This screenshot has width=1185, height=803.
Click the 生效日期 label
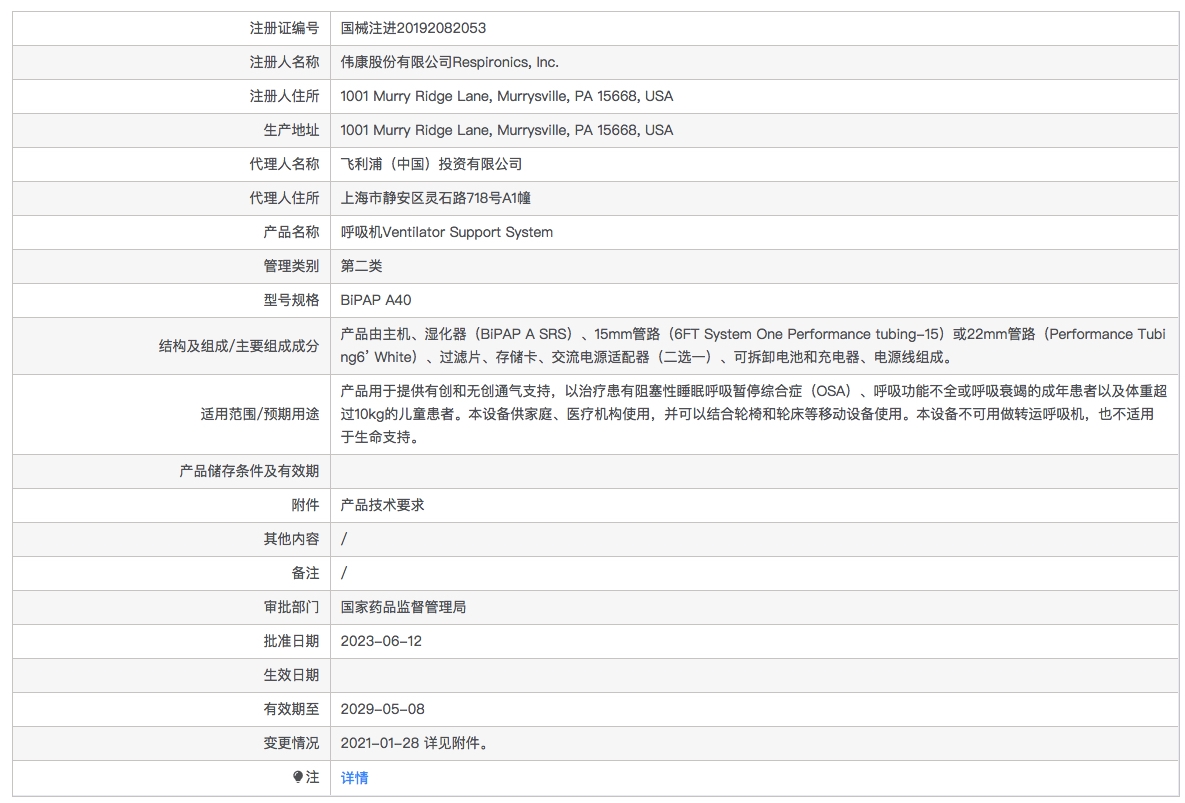pos(291,675)
